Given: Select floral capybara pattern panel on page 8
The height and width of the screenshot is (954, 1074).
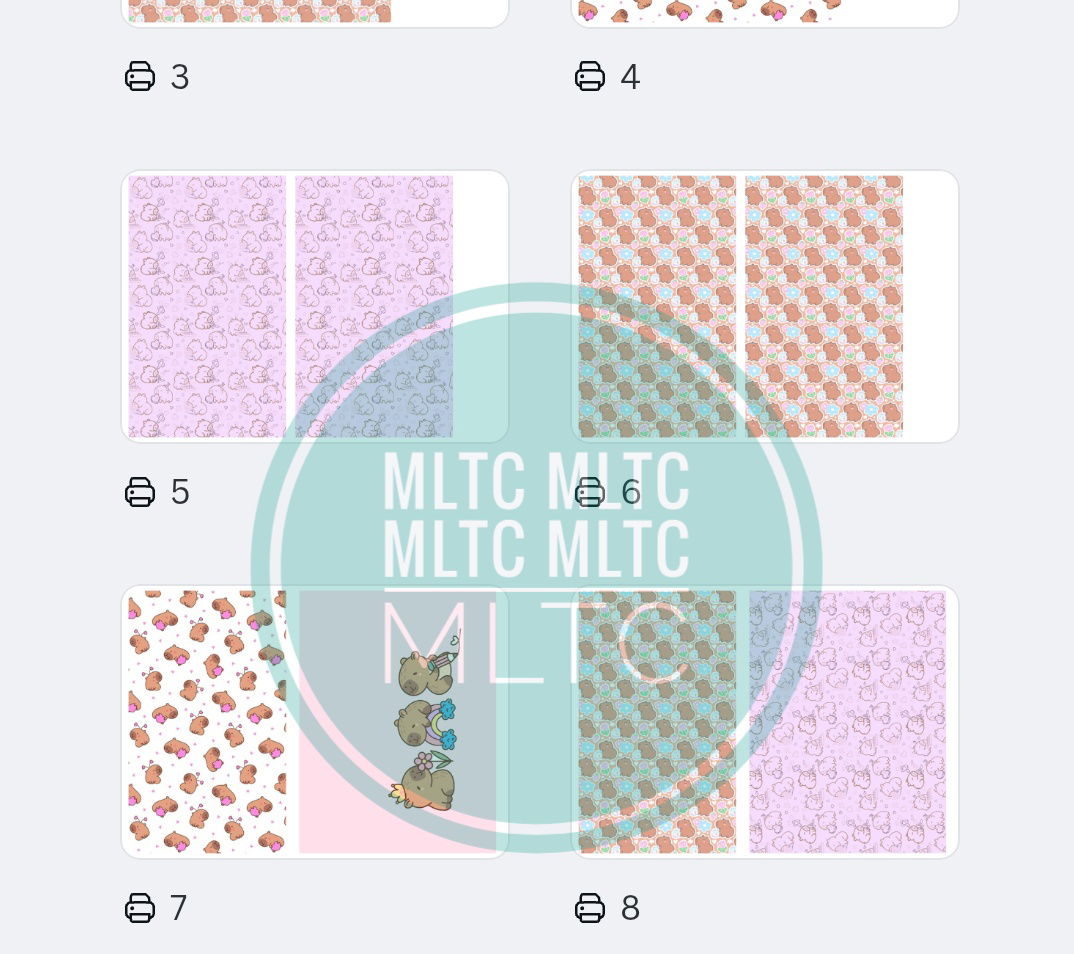Looking at the screenshot, I should pyautogui.click(x=657, y=722).
